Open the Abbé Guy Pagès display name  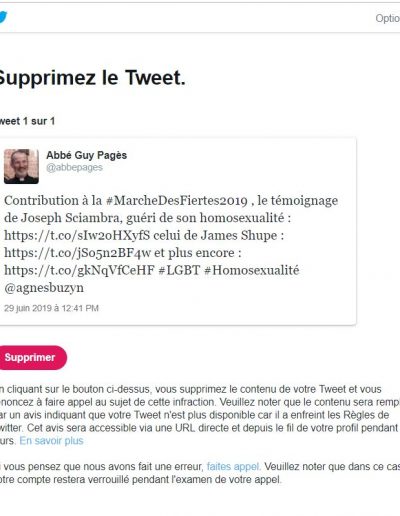point(87,155)
